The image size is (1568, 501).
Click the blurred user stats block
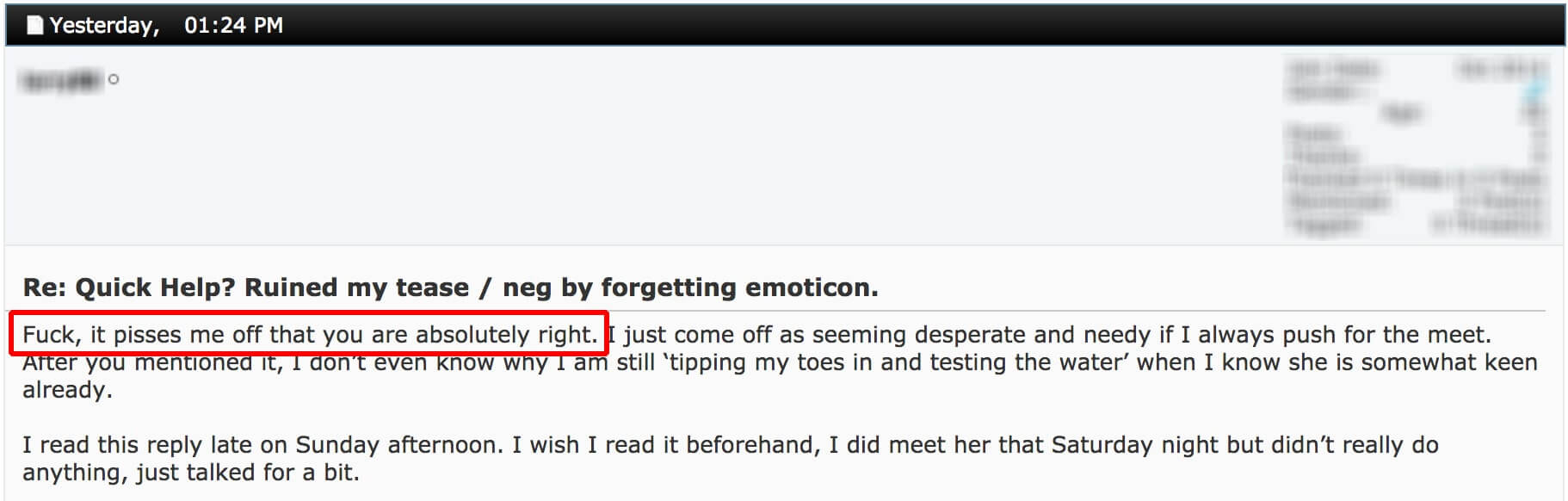(x=1417, y=146)
